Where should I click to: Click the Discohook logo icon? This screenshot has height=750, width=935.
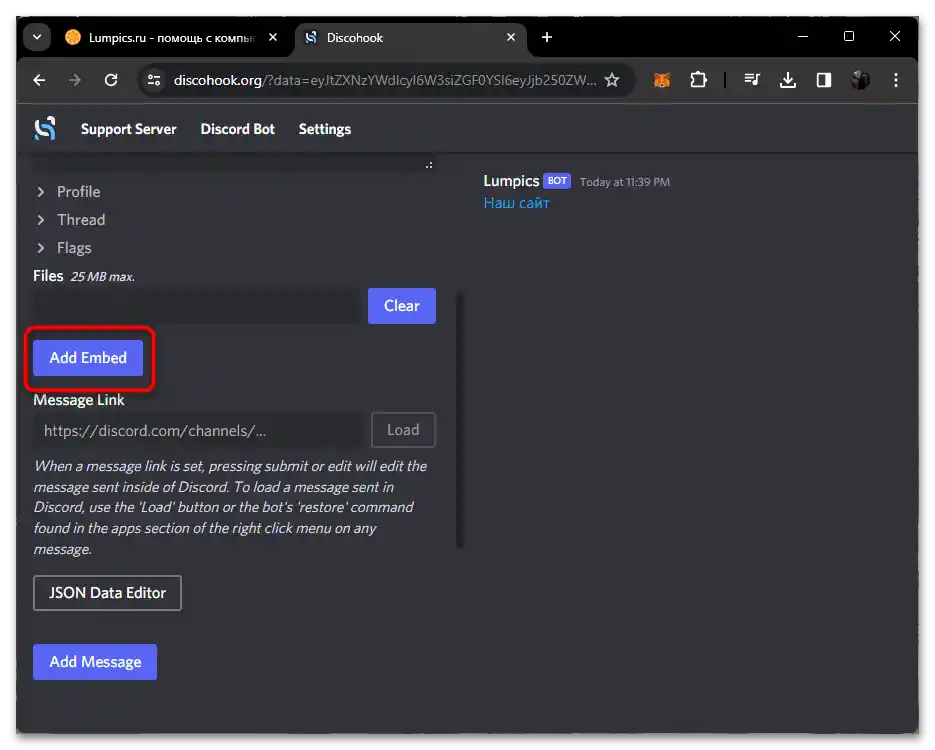45,129
